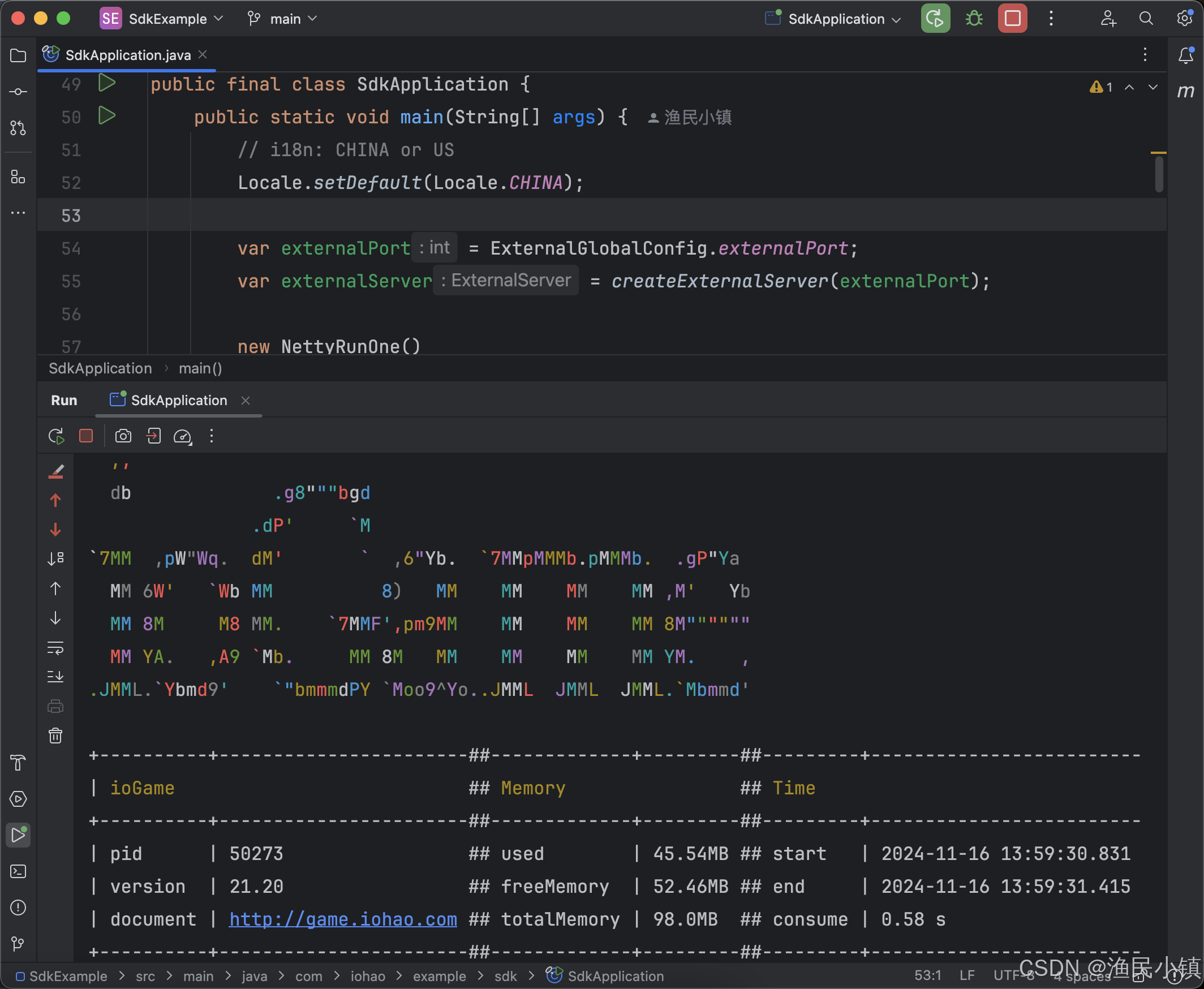
Task: Jump down to the next stack trace
Action: [55, 530]
